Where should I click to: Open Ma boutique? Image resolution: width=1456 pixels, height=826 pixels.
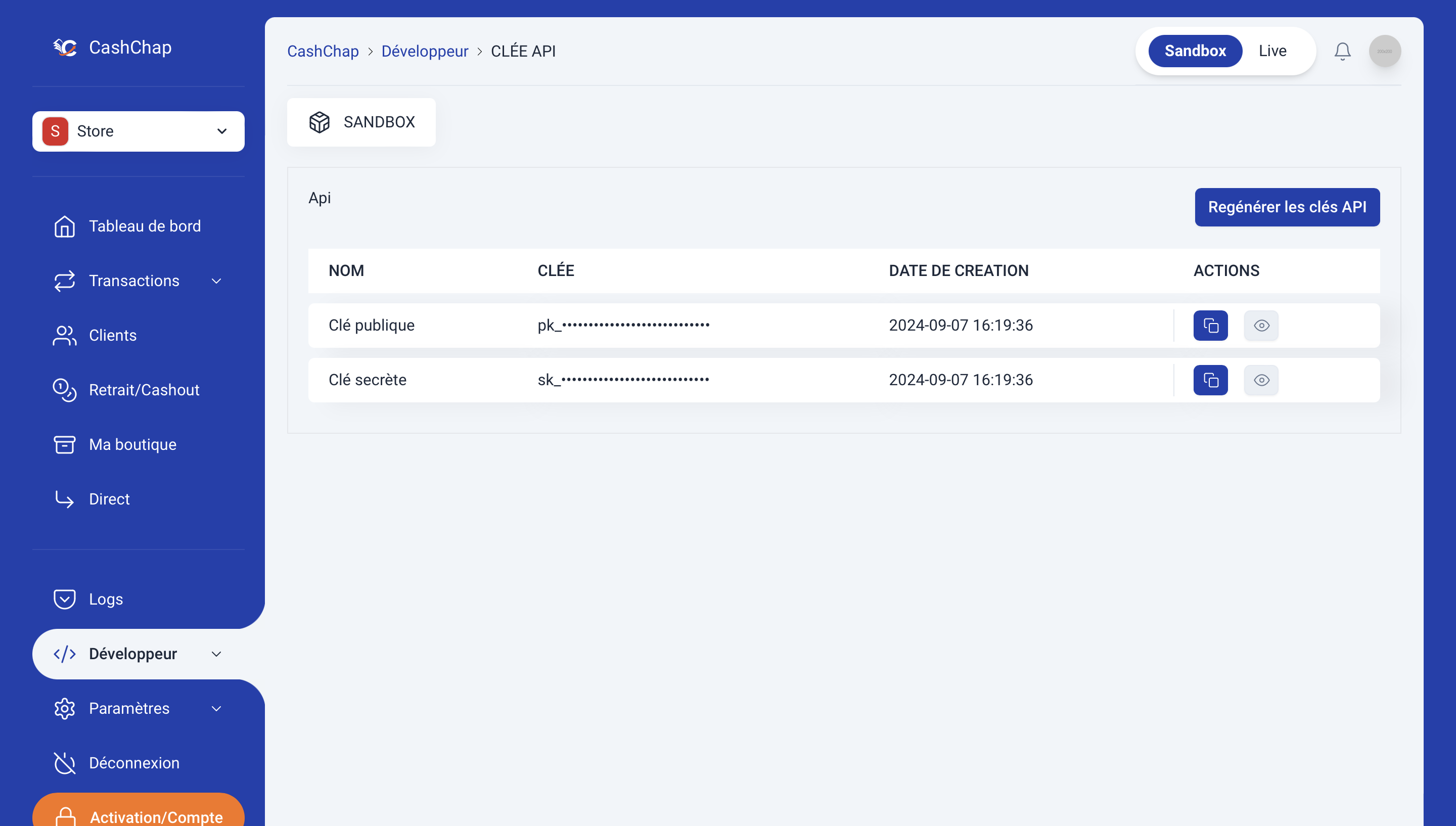(132, 444)
